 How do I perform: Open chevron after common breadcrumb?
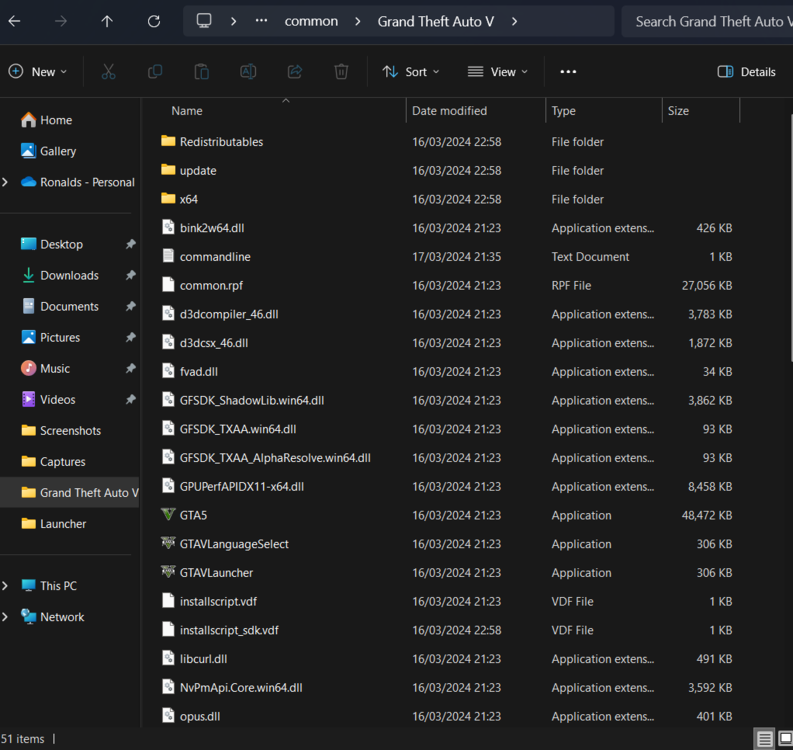[358, 21]
